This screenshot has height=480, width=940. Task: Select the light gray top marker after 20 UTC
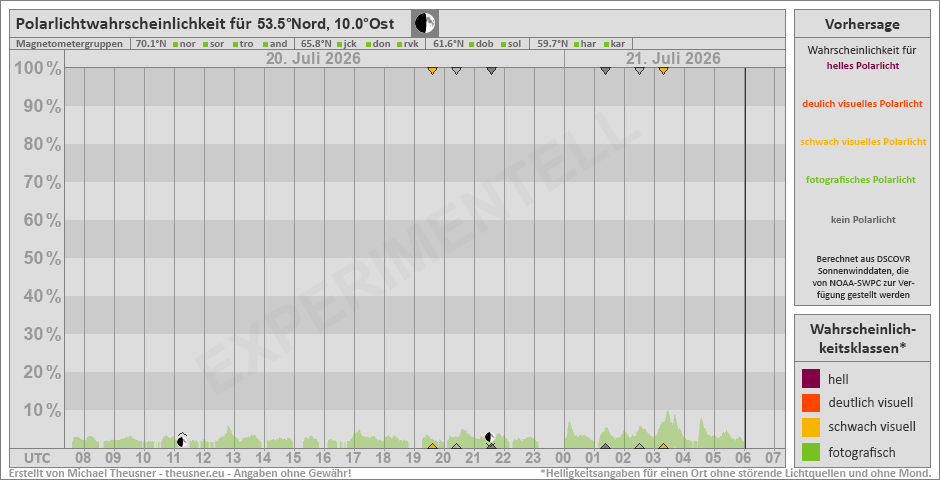[x=456, y=70]
